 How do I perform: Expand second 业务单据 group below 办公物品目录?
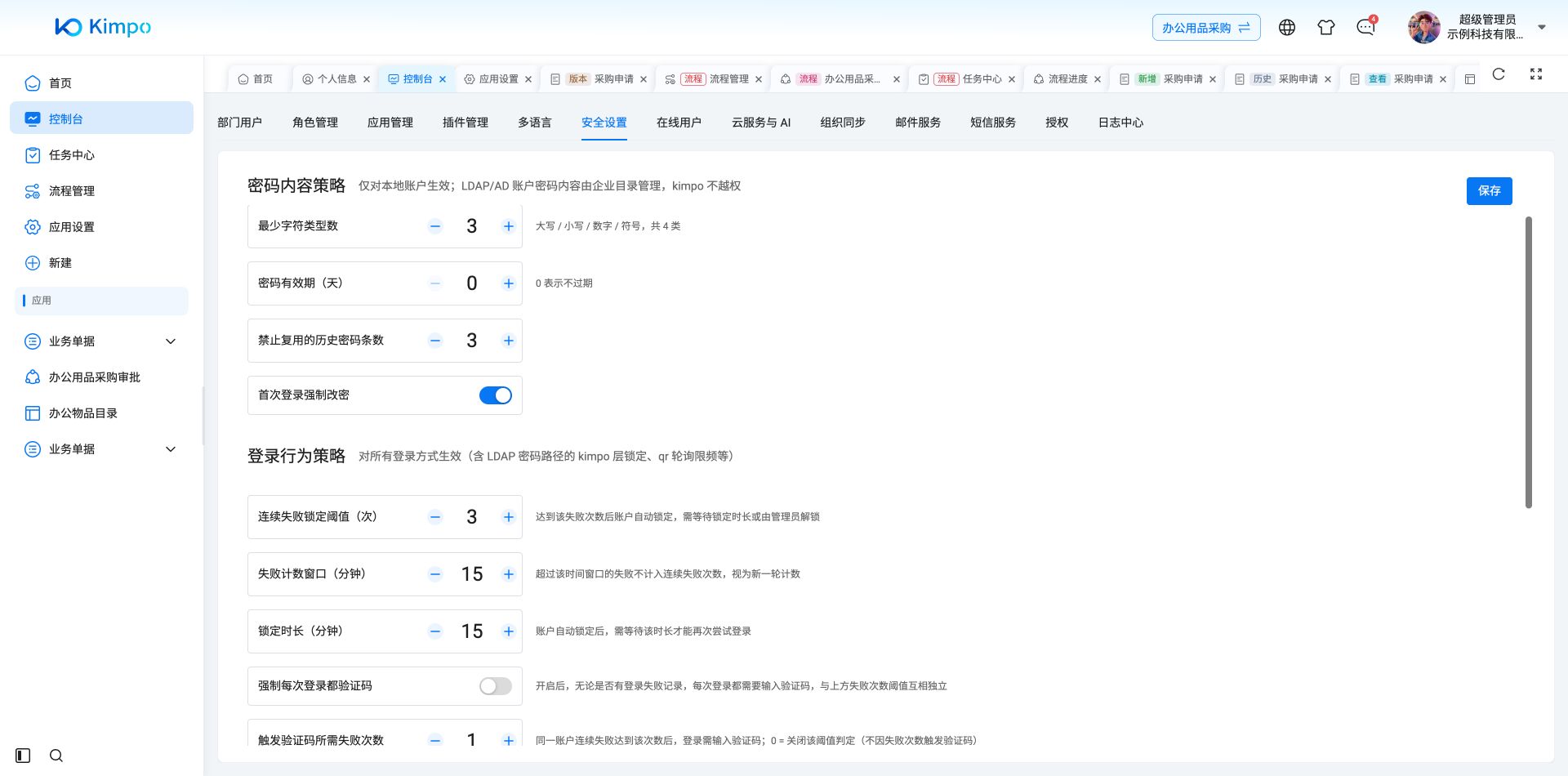[x=101, y=449]
